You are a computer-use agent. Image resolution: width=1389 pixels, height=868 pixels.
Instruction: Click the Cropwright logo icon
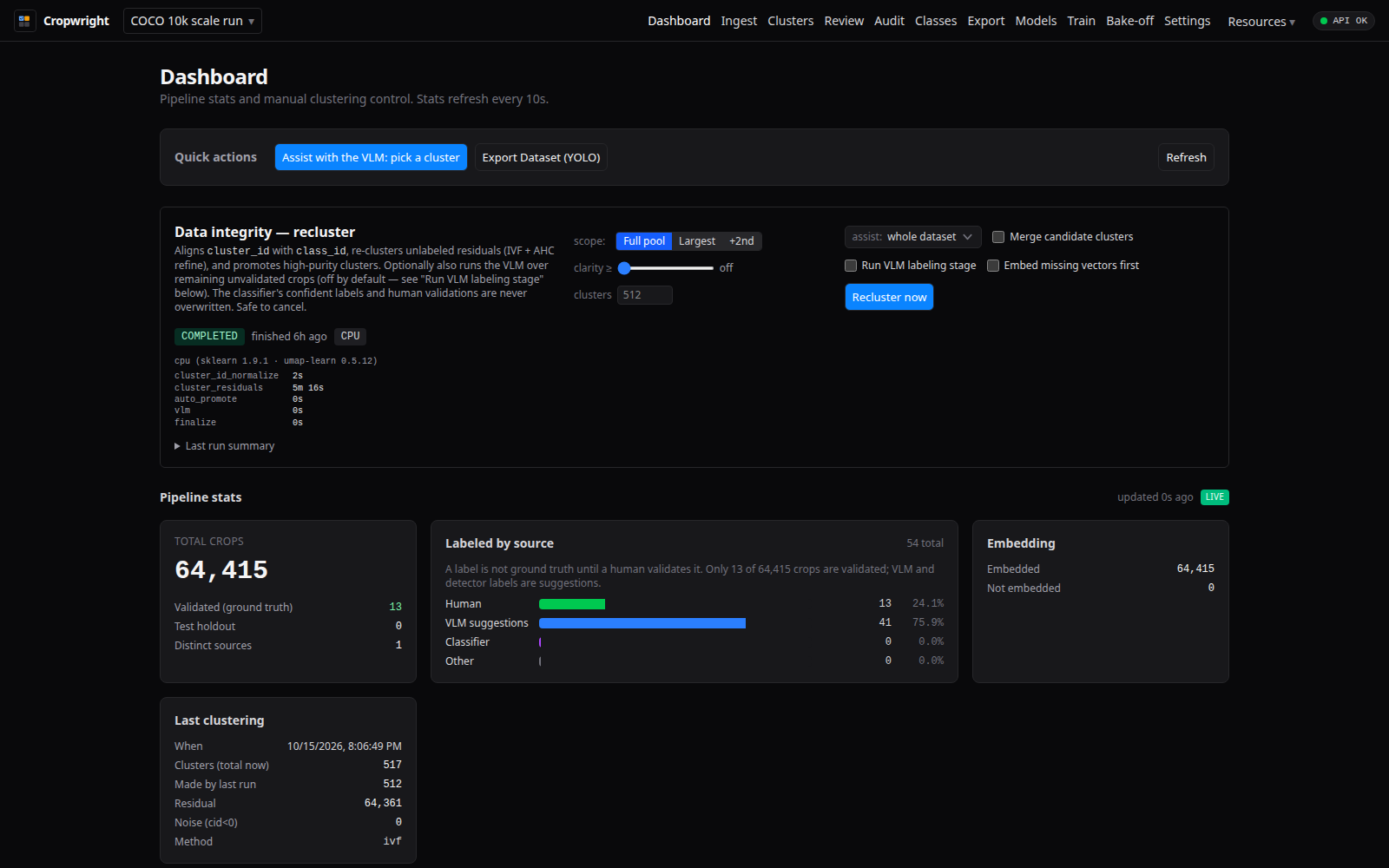[24, 21]
